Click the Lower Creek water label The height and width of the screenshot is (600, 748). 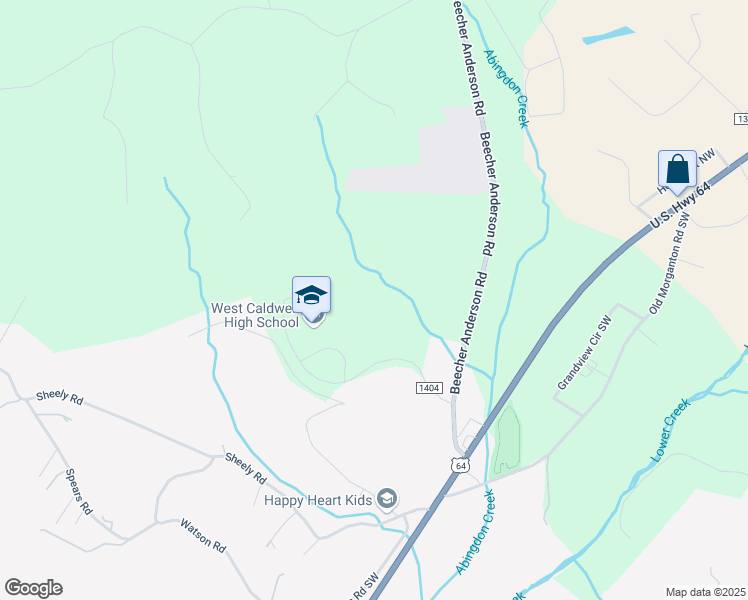tap(670, 430)
